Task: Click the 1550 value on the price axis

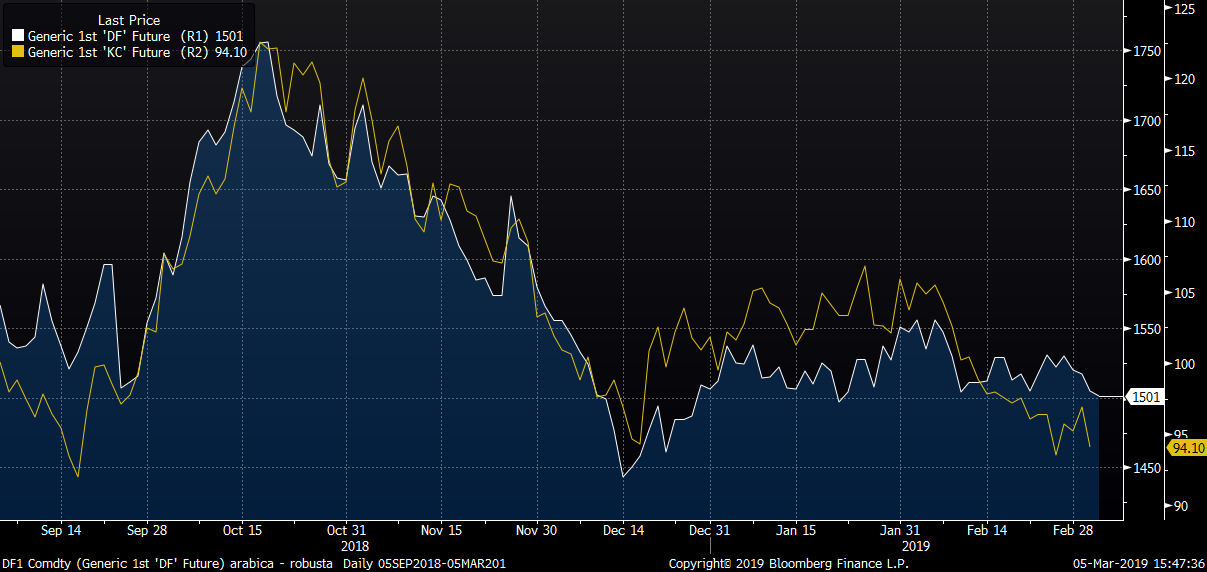Action: [1146, 328]
